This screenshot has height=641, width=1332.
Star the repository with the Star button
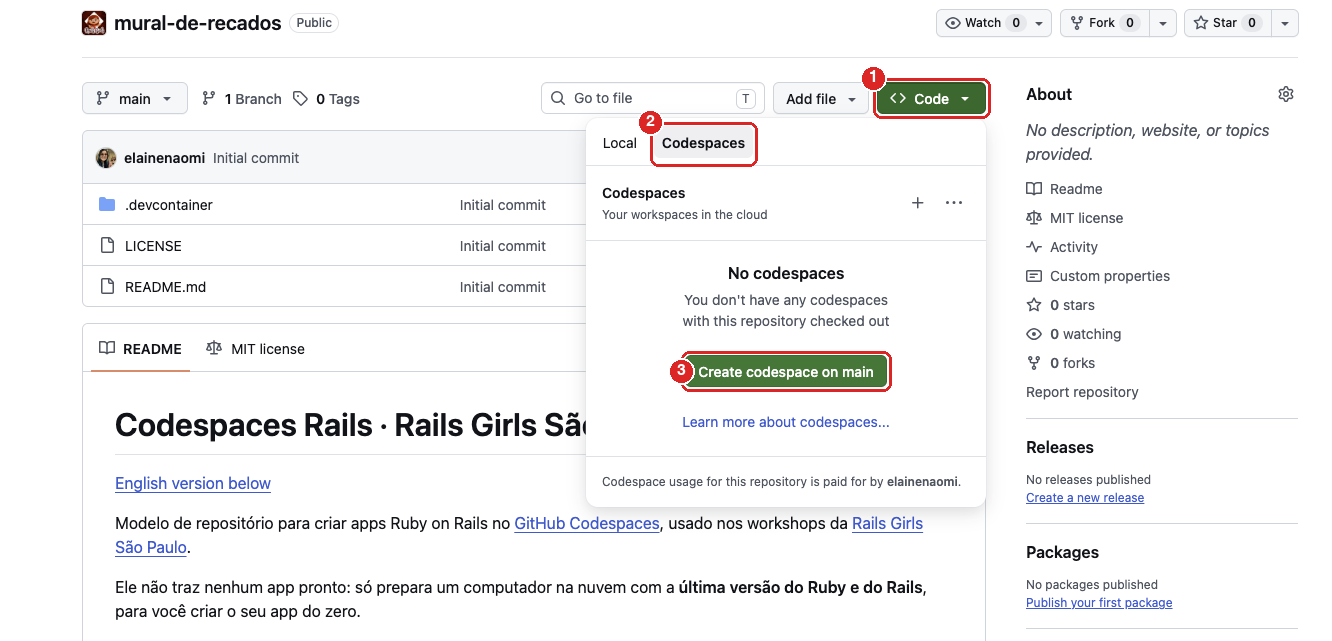pyautogui.click(x=1228, y=23)
